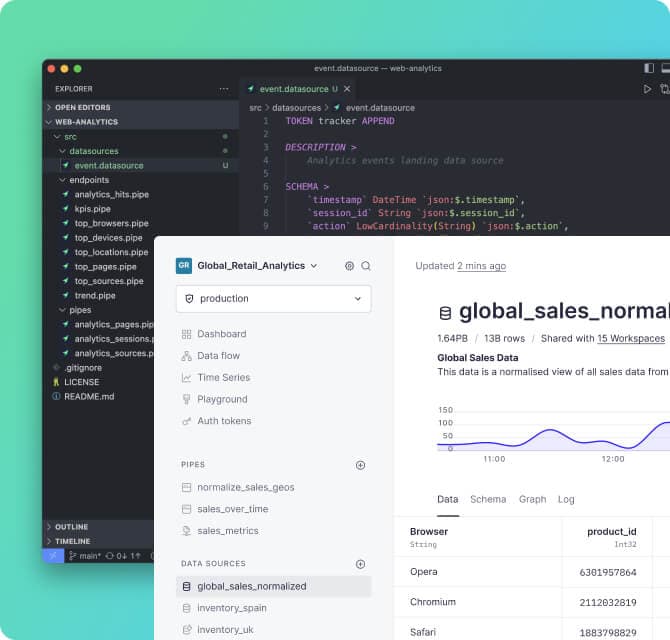Viewport: 670px width, 640px height.
Task: Open top_browsers.pipe file
Action: pos(111,223)
